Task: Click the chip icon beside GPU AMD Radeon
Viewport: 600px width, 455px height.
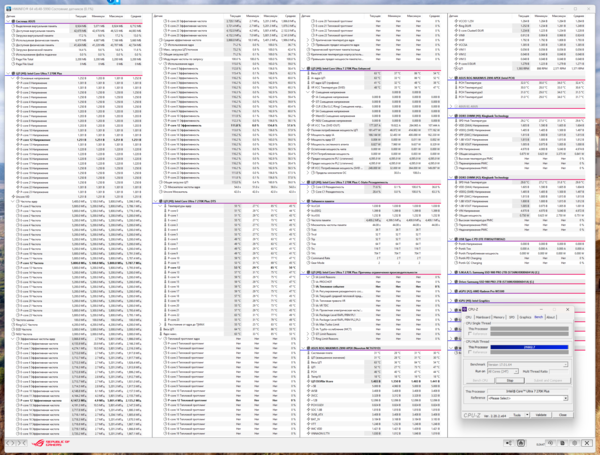Action: (x=456, y=291)
